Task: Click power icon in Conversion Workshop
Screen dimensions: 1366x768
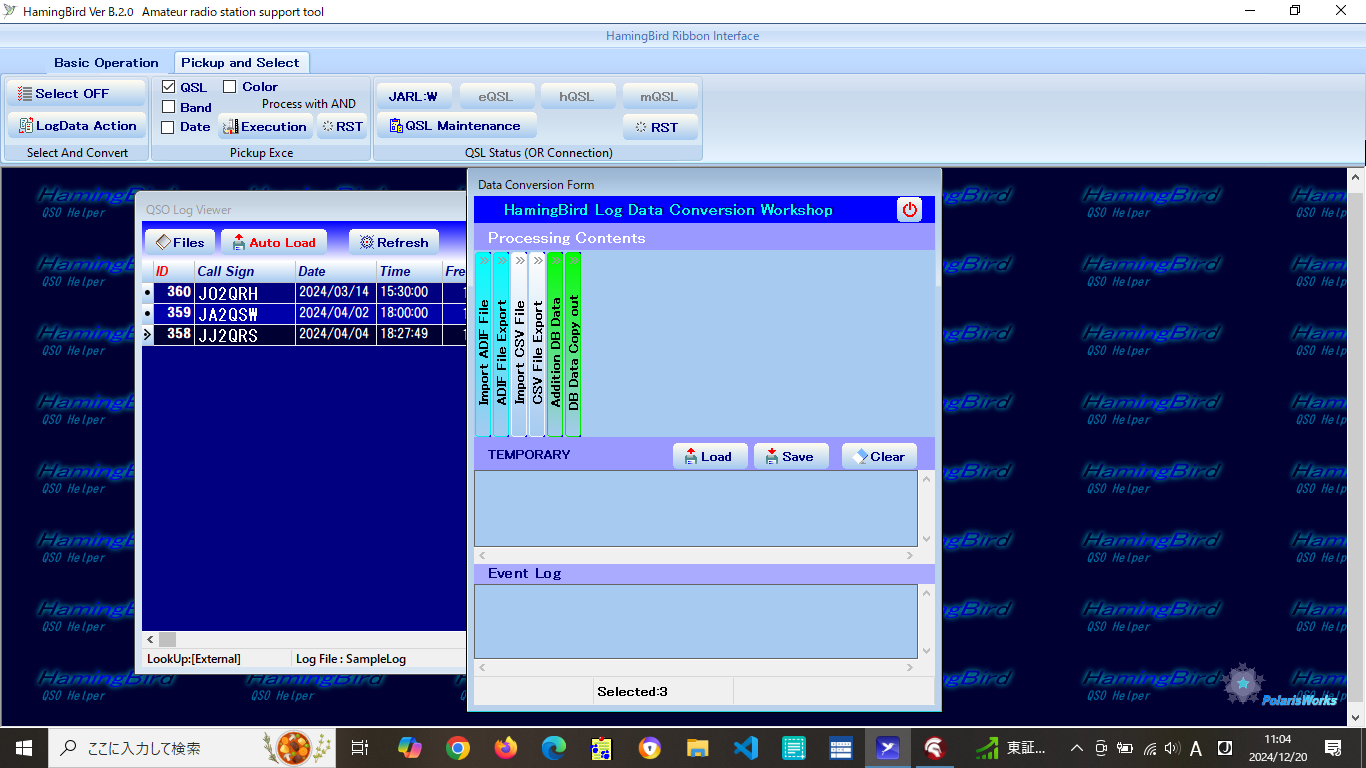Action: coord(909,210)
